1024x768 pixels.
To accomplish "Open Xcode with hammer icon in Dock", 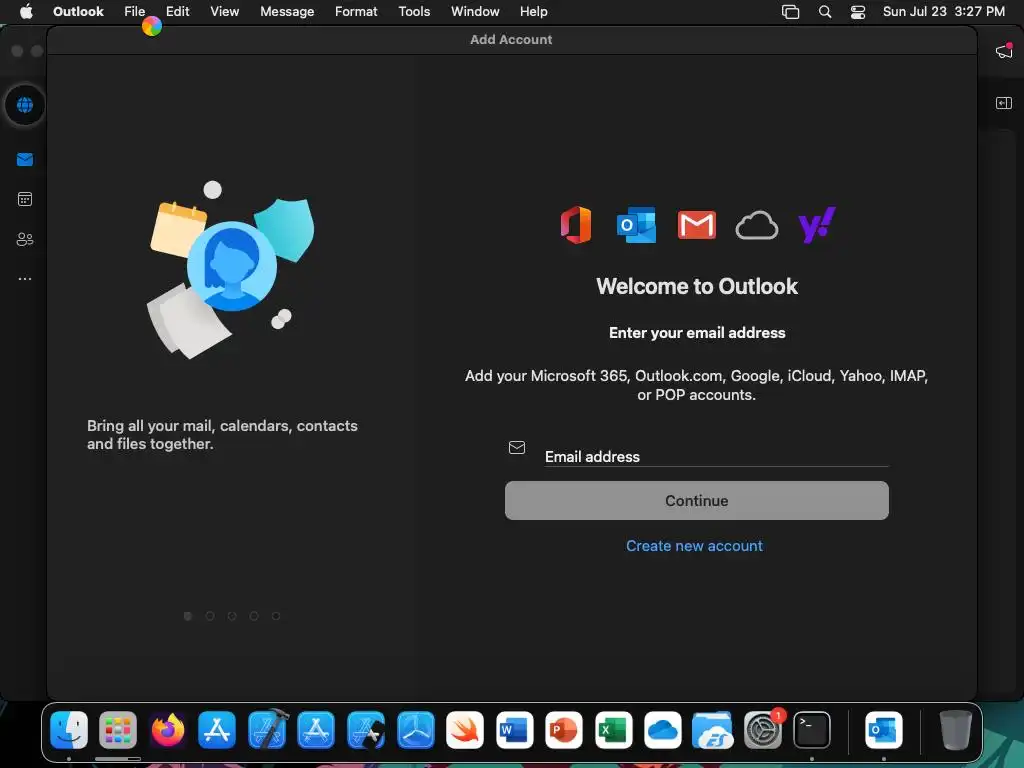I will (x=267, y=729).
